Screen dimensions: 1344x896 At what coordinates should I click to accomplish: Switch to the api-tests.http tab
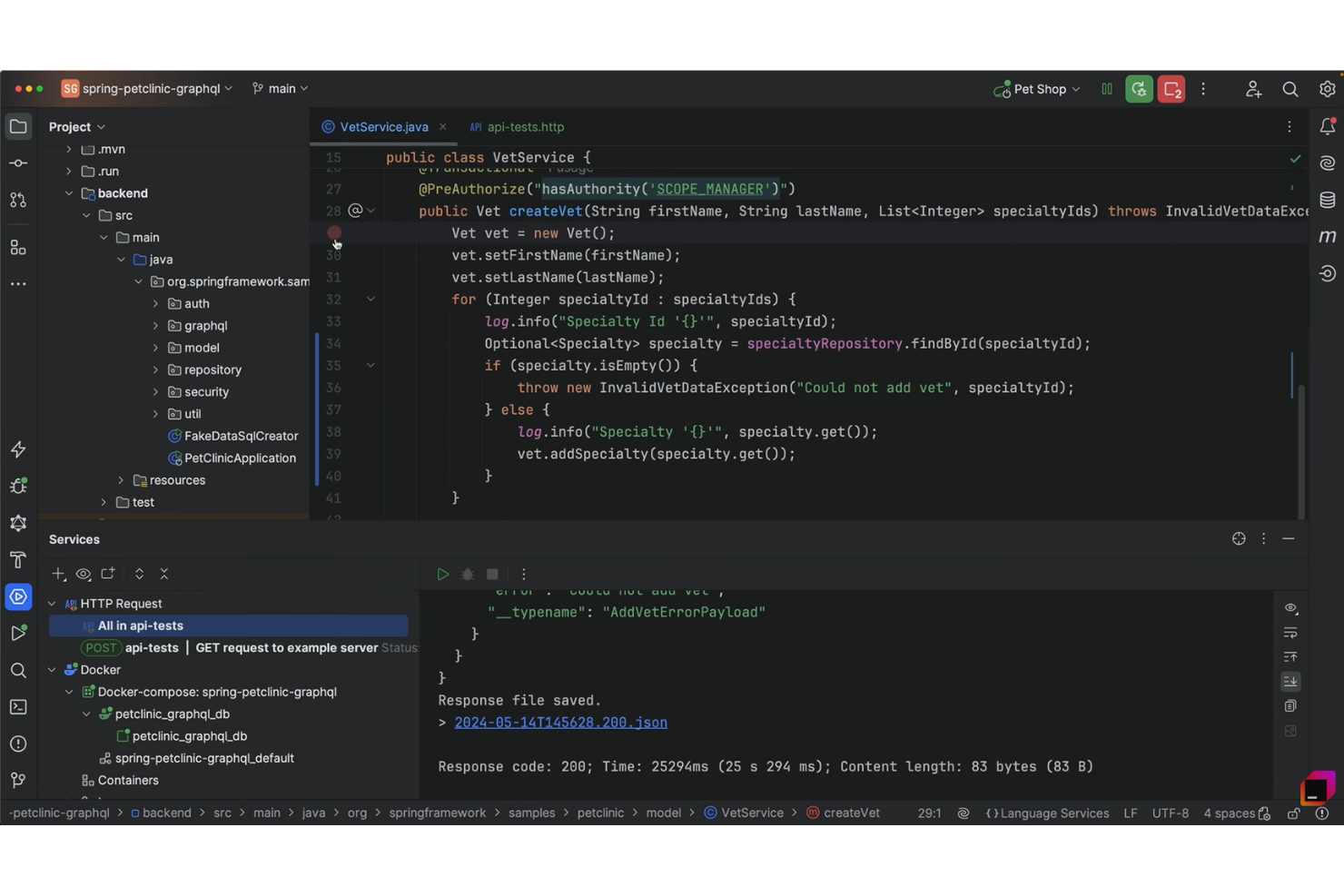[x=517, y=127]
